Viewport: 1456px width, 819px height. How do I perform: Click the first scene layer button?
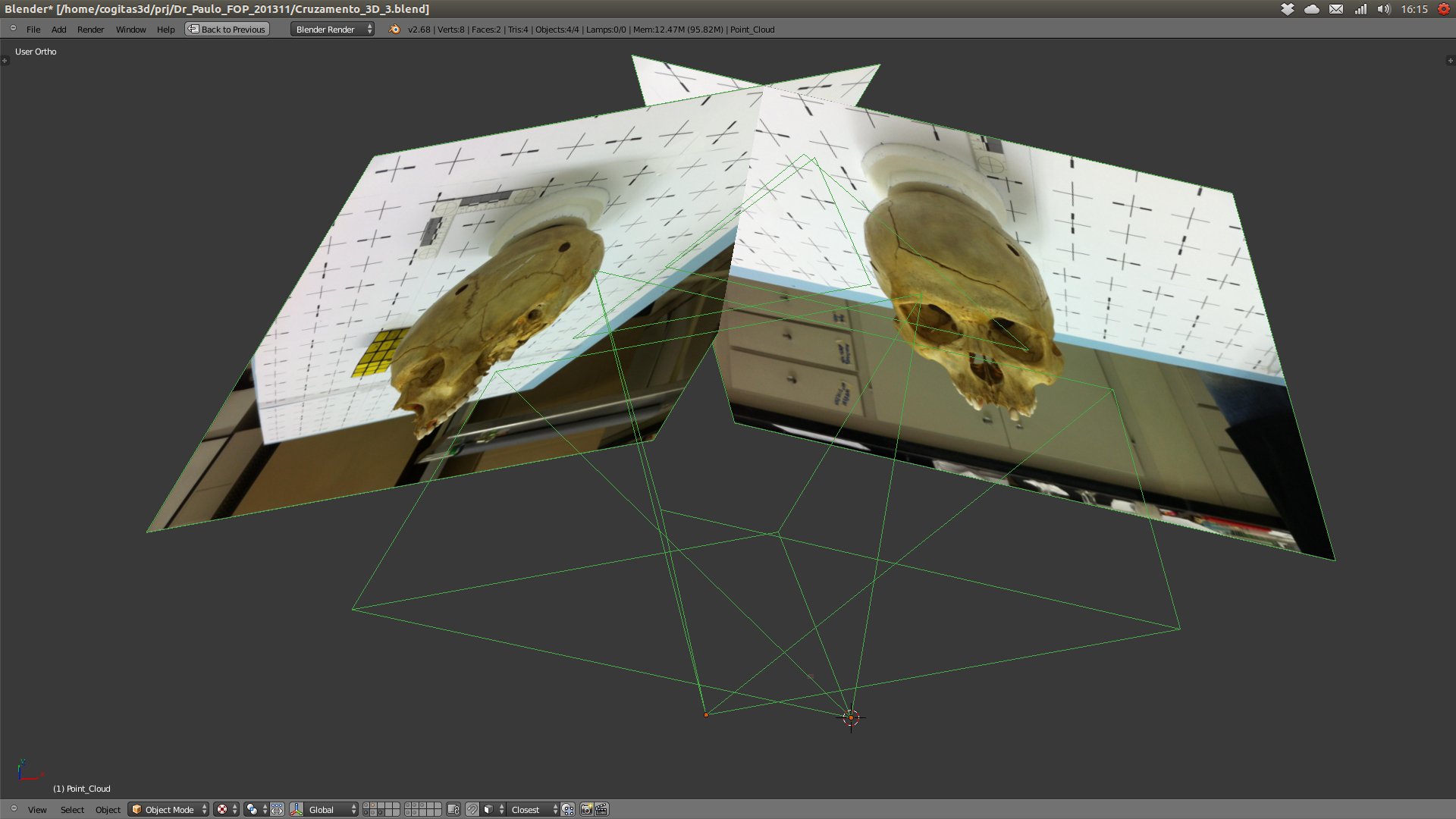(x=366, y=805)
